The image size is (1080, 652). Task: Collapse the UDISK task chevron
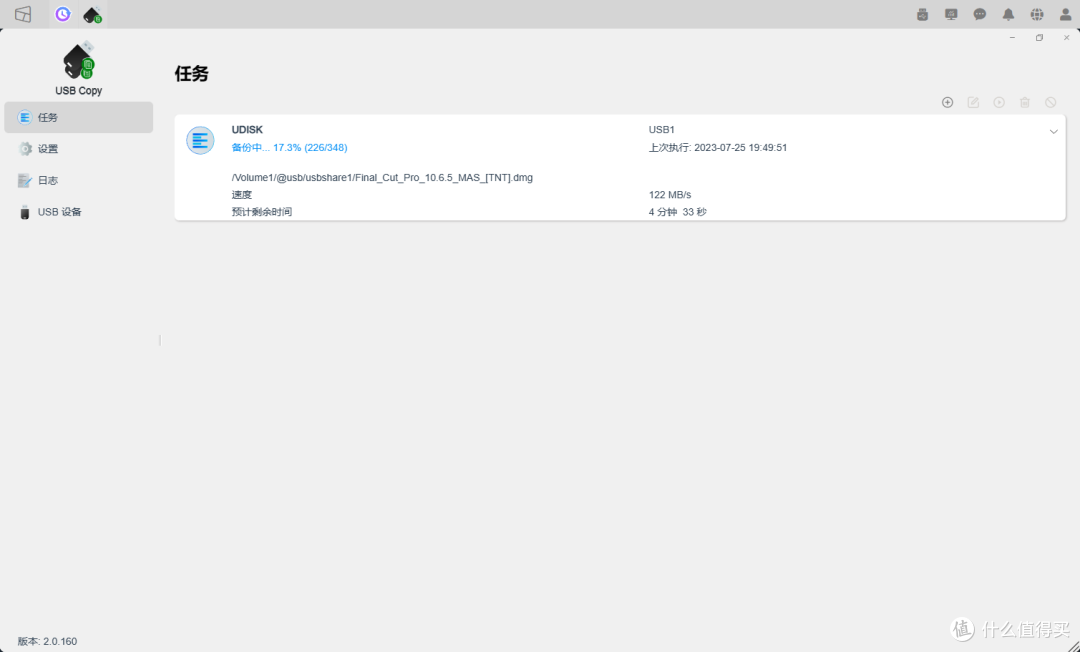(x=1053, y=132)
